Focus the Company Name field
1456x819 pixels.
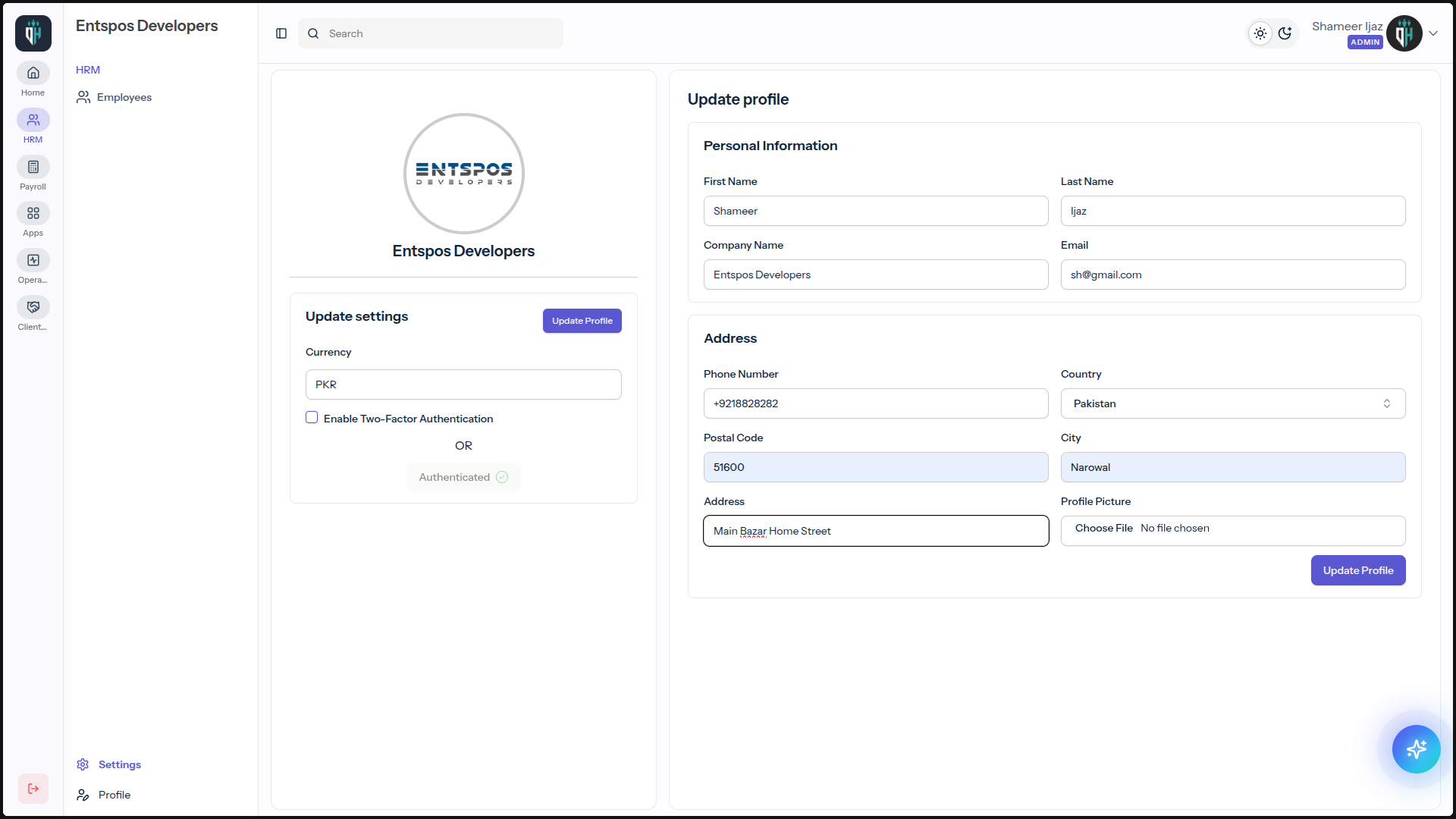[x=876, y=275]
